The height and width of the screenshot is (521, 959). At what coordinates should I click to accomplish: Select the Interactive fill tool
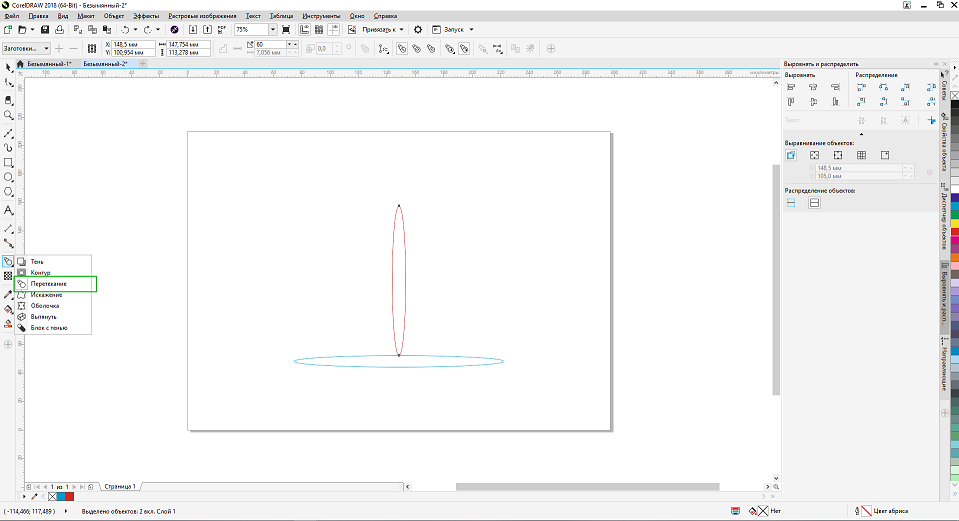point(8,309)
